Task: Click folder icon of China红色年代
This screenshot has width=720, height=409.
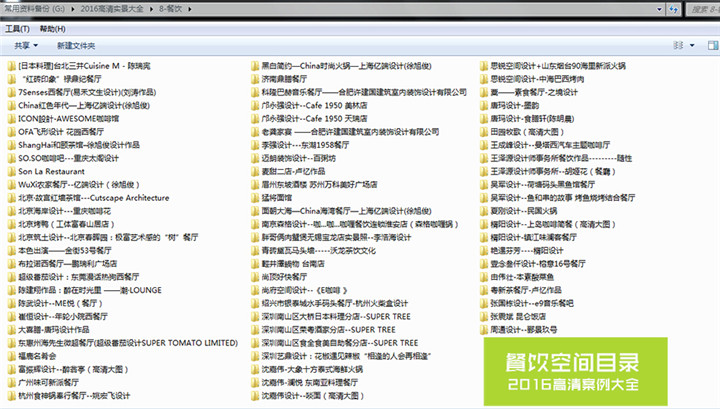Action: (11, 106)
